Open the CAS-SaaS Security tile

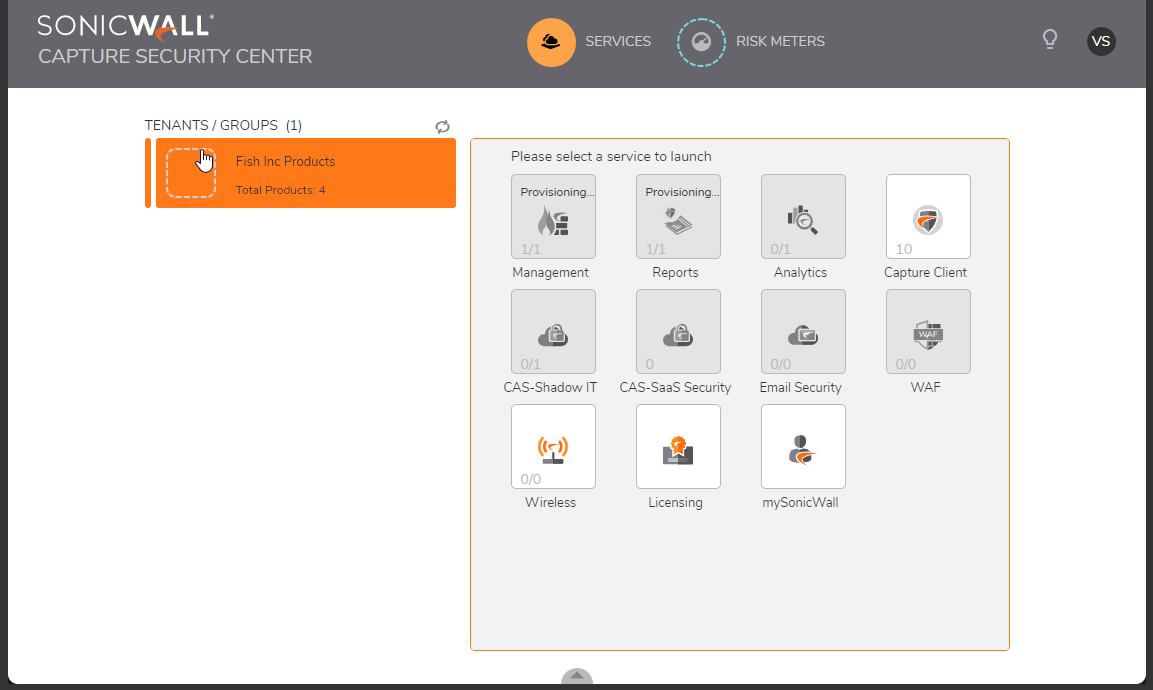[x=678, y=331]
